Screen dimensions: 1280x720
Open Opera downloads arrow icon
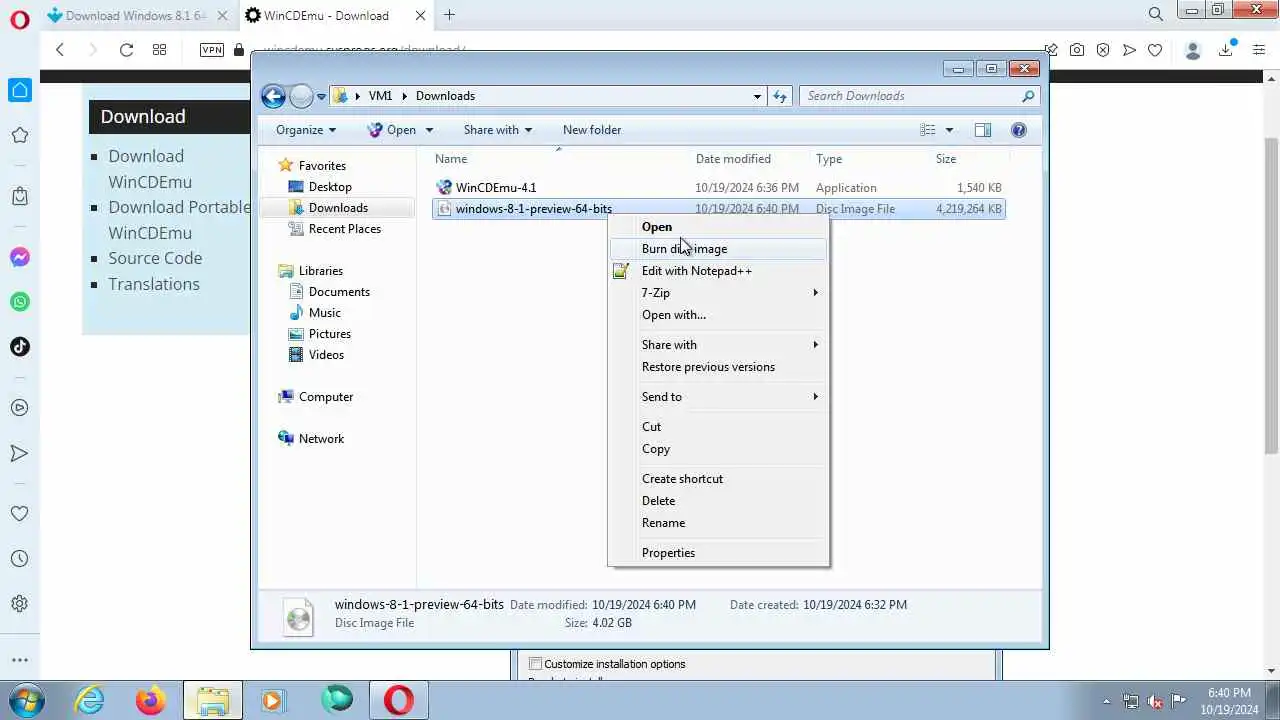1225,50
